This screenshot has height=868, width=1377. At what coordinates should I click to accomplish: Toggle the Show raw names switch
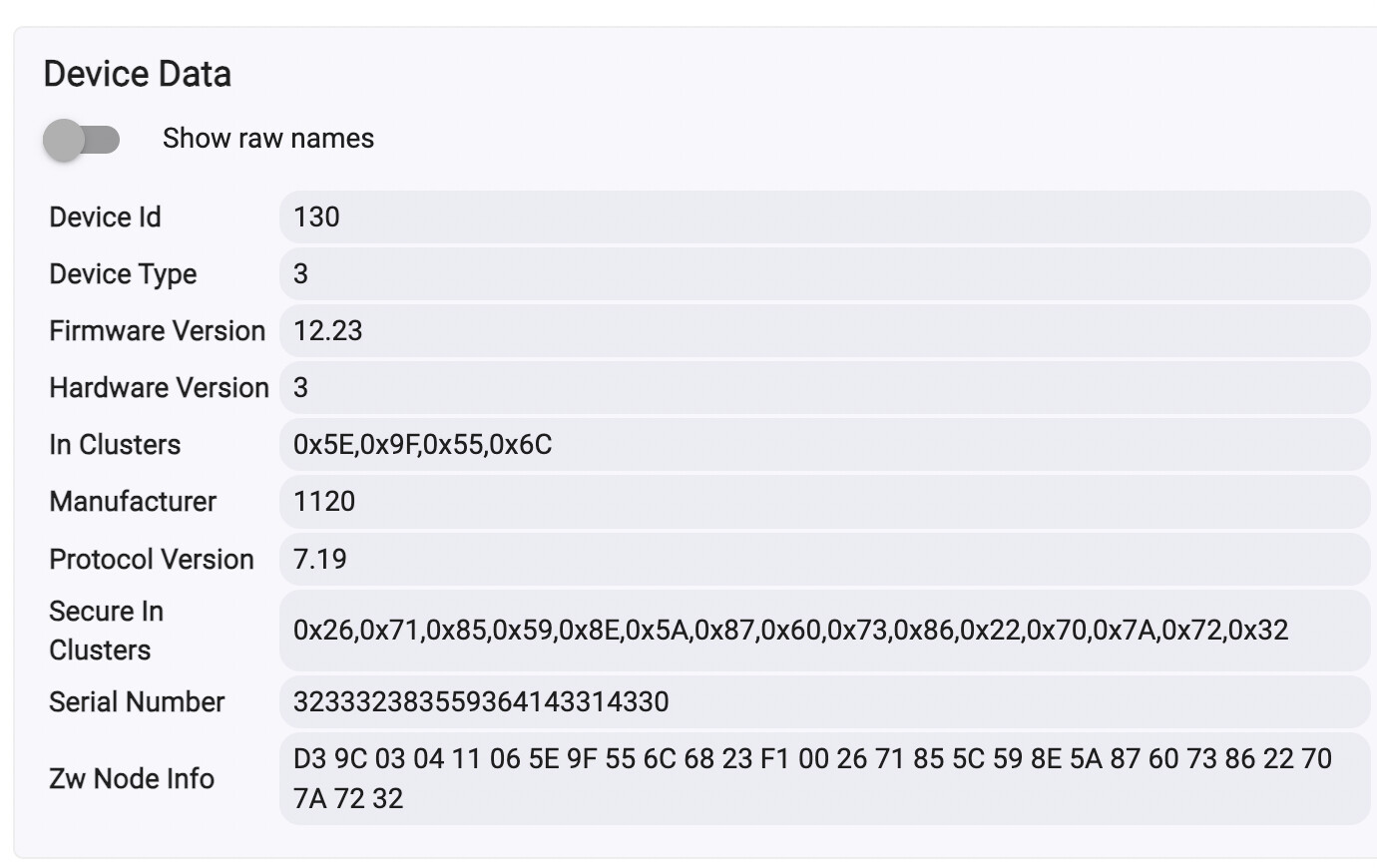point(82,140)
